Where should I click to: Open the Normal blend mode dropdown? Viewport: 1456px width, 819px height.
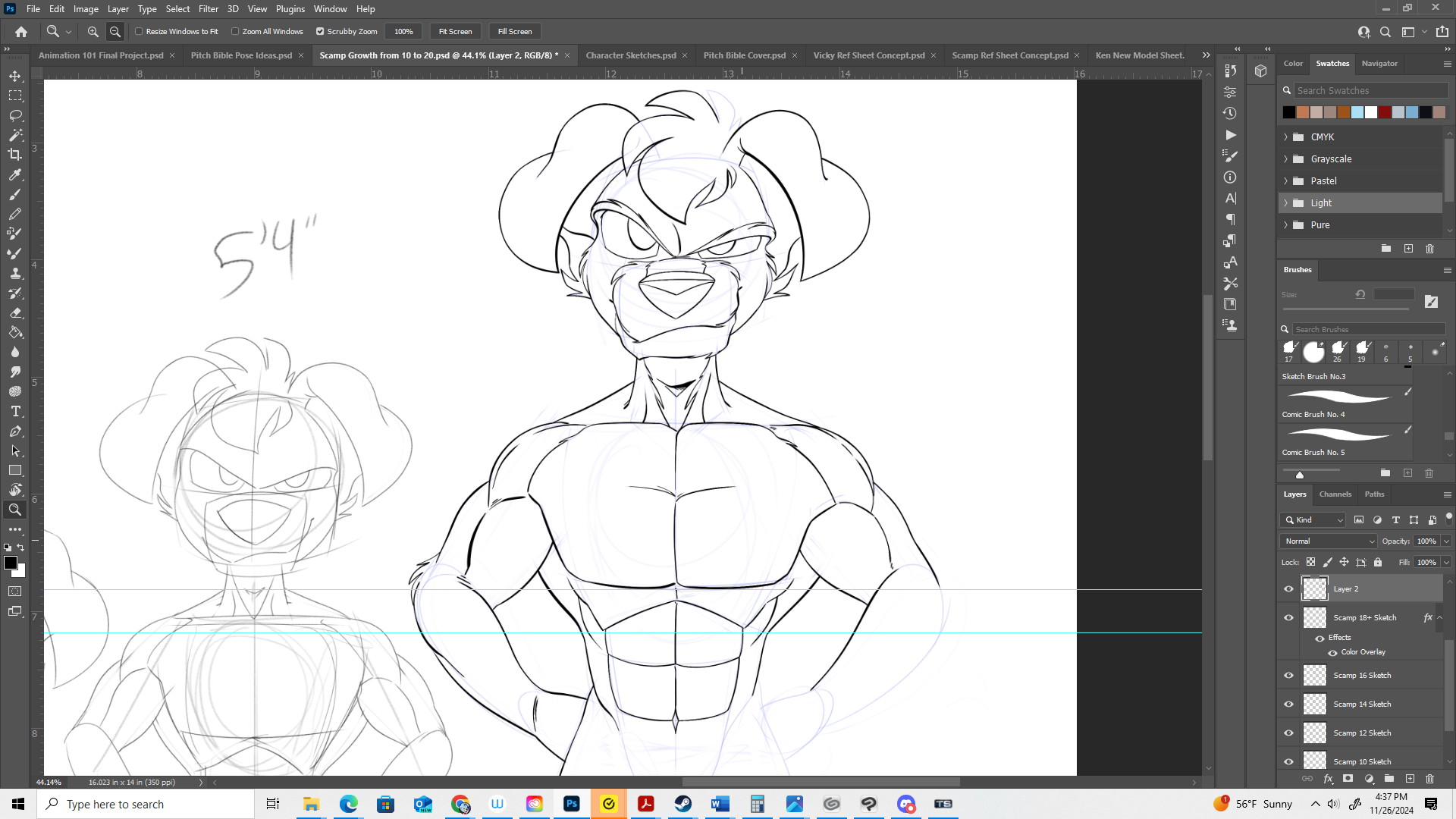pyautogui.click(x=1329, y=541)
